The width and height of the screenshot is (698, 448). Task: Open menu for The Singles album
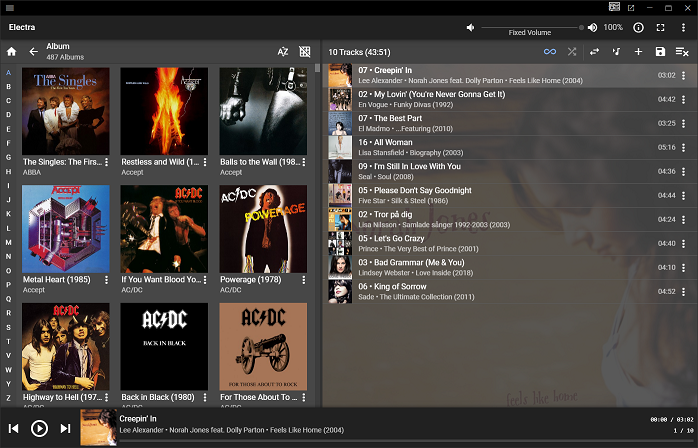pyautogui.click(x=106, y=162)
